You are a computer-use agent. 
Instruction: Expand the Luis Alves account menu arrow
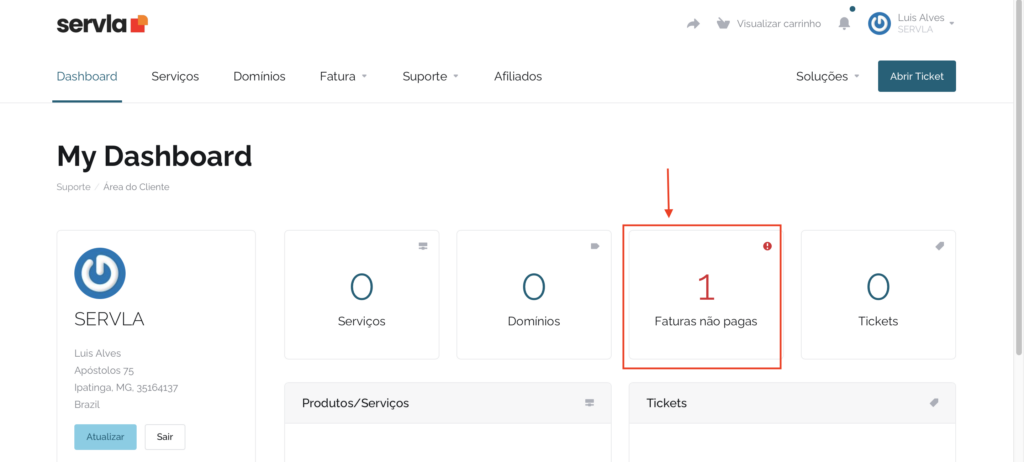(x=952, y=24)
